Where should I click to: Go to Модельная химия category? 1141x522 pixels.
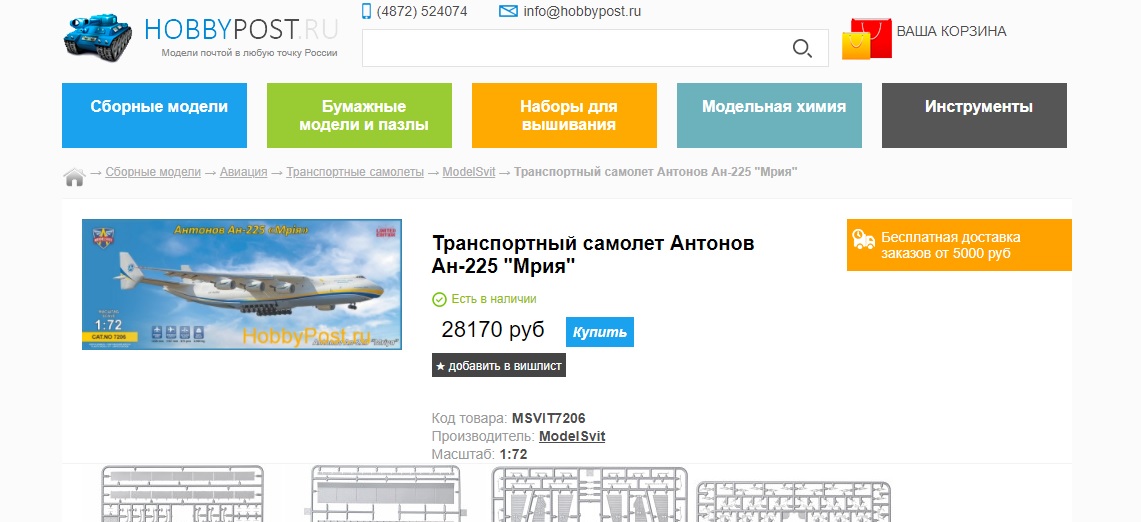[773, 107]
